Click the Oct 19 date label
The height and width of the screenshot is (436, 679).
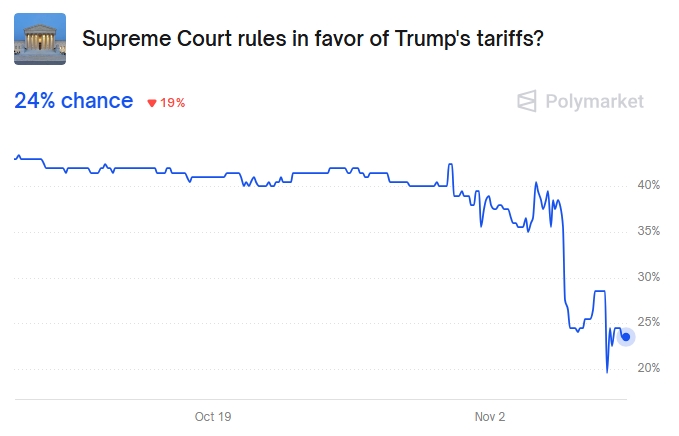(213, 416)
